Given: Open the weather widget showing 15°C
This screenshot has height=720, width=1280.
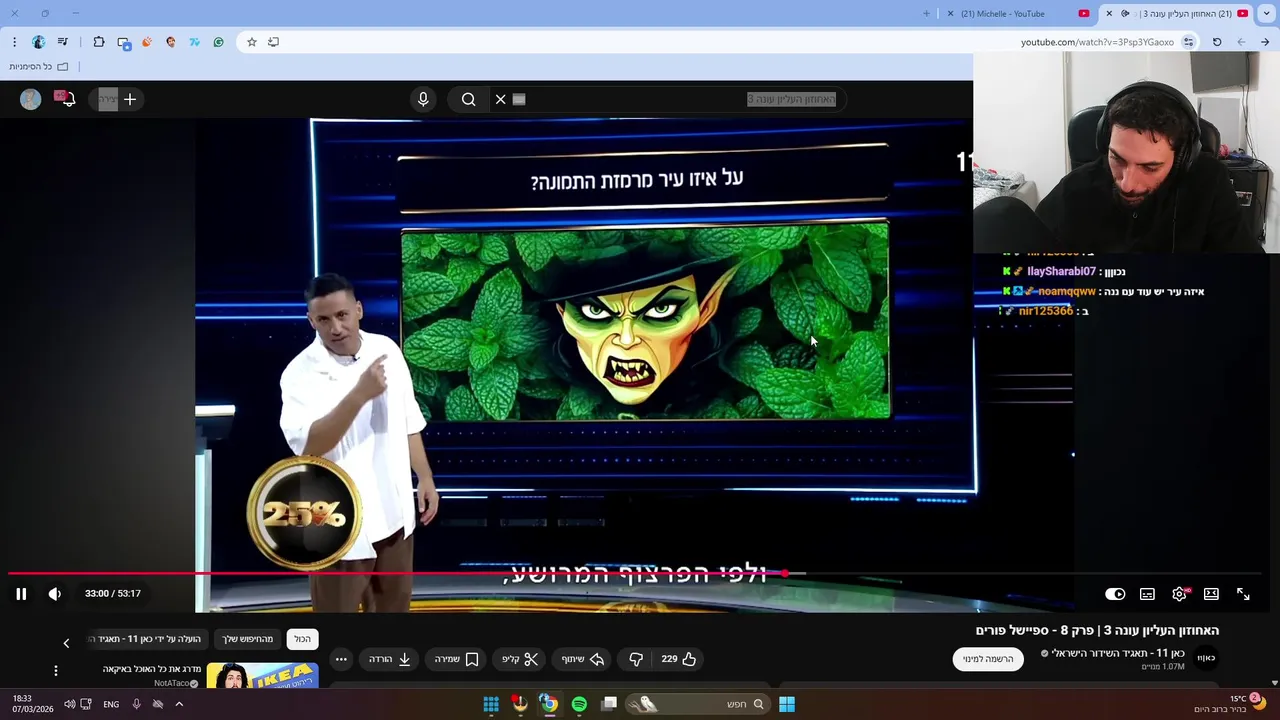Looking at the screenshot, I should tap(1232, 704).
